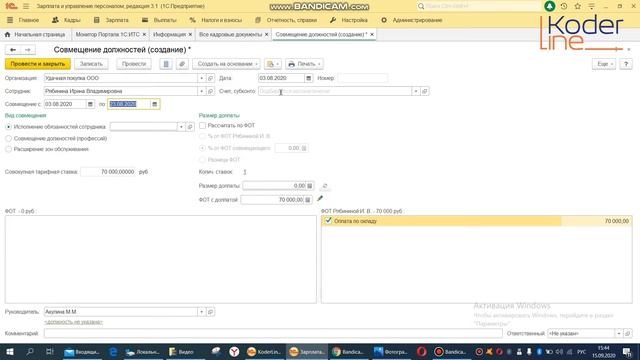Click into the Комментарий field
This screenshot has width=640, height=360.
(273, 333)
